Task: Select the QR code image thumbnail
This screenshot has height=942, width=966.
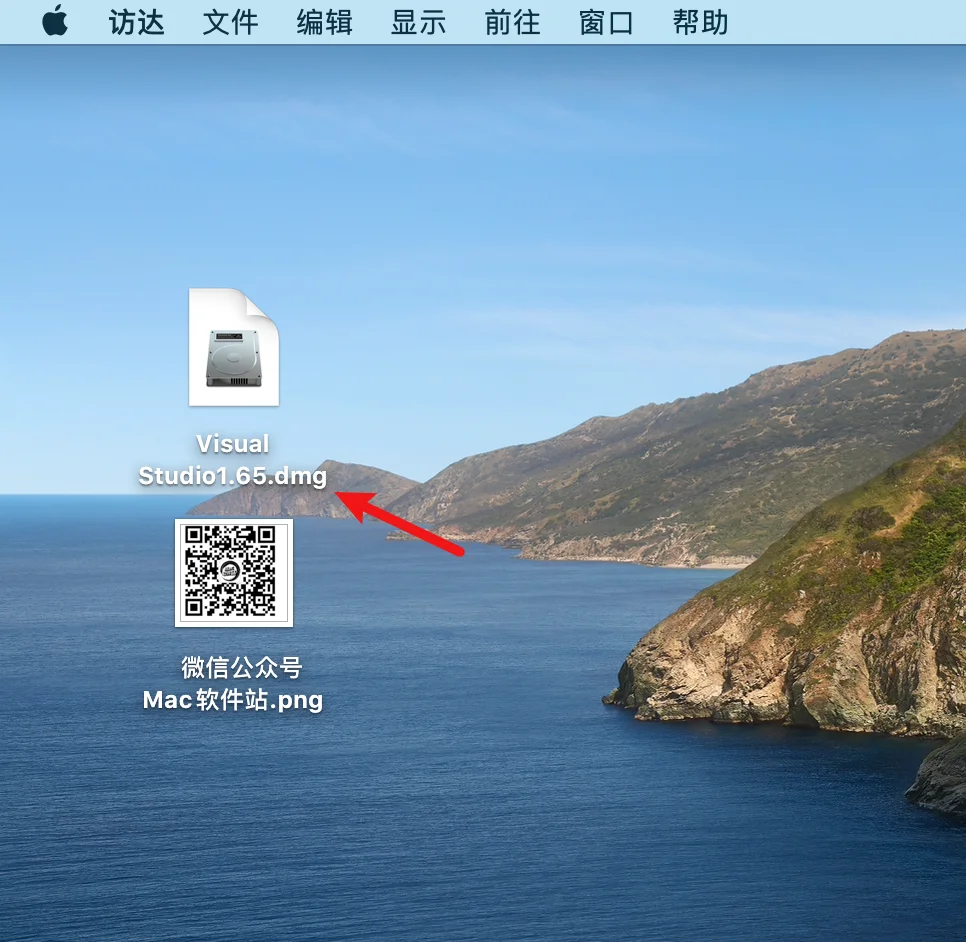Action: pyautogui.click(x=234, y=573)
